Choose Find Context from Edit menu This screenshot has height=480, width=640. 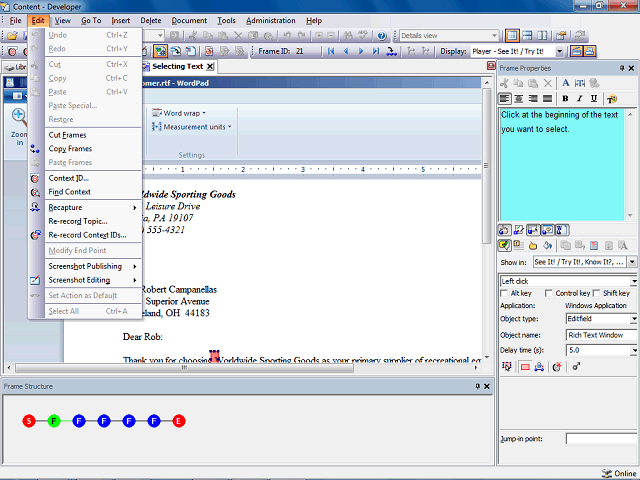[93, 192]
